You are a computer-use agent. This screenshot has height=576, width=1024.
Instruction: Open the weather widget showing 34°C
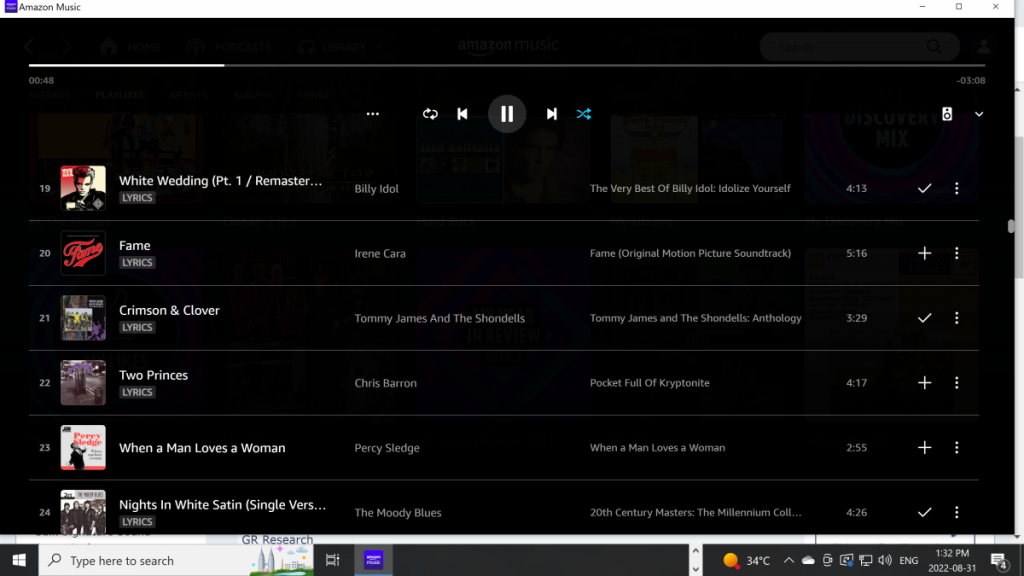746,560
